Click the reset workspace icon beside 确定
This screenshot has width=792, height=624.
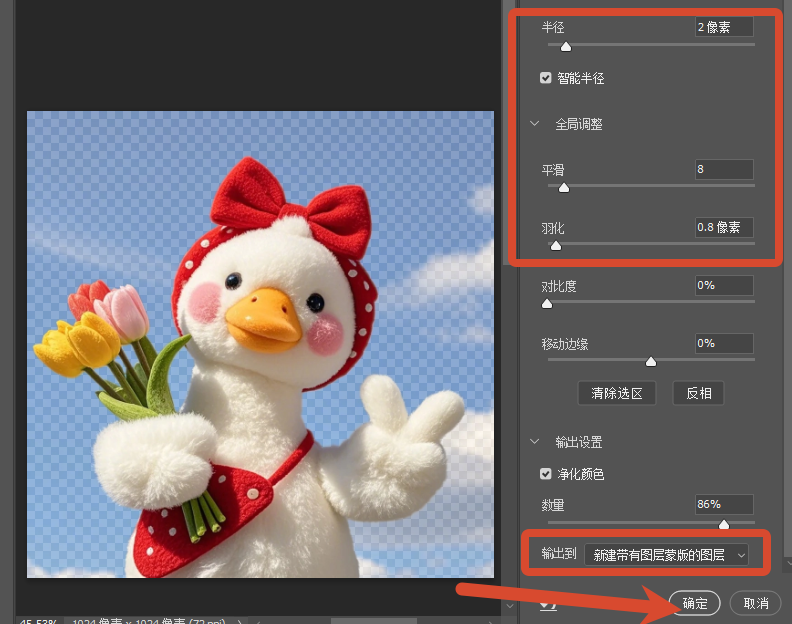[x=549, y=604]
